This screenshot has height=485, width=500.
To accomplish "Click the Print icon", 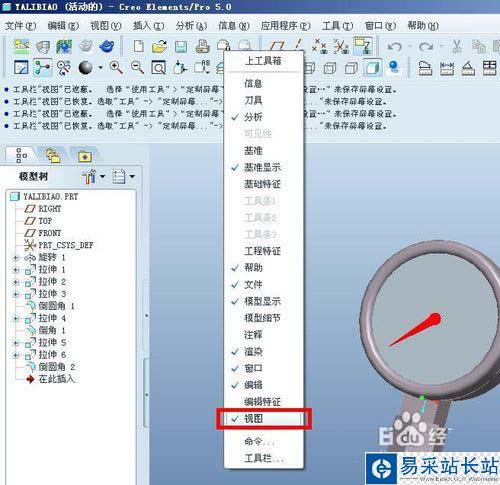I will 202,46.
